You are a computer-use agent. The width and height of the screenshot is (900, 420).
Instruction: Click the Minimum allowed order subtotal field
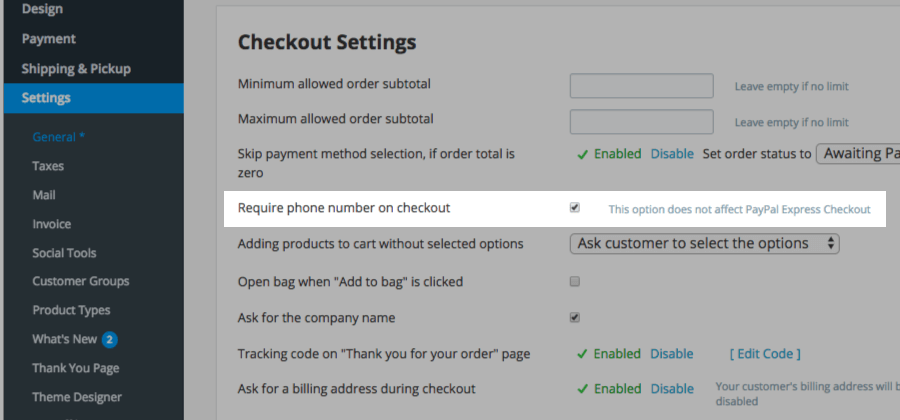[x=641, y=86]
